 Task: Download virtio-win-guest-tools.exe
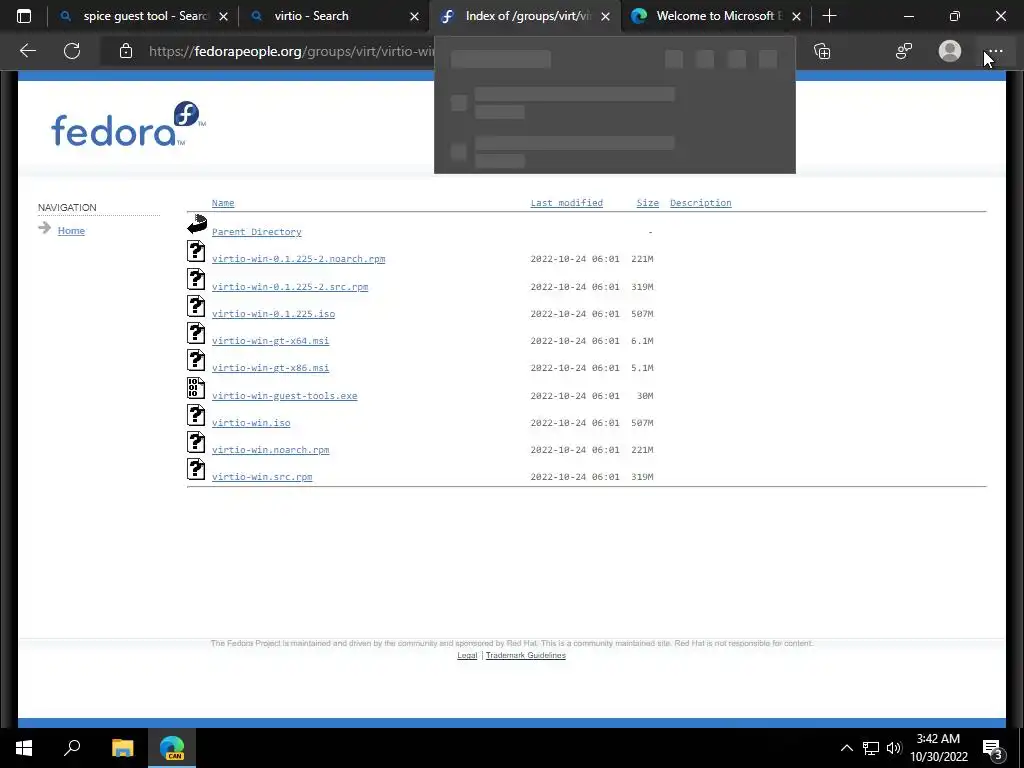click(x=284, y=396)
